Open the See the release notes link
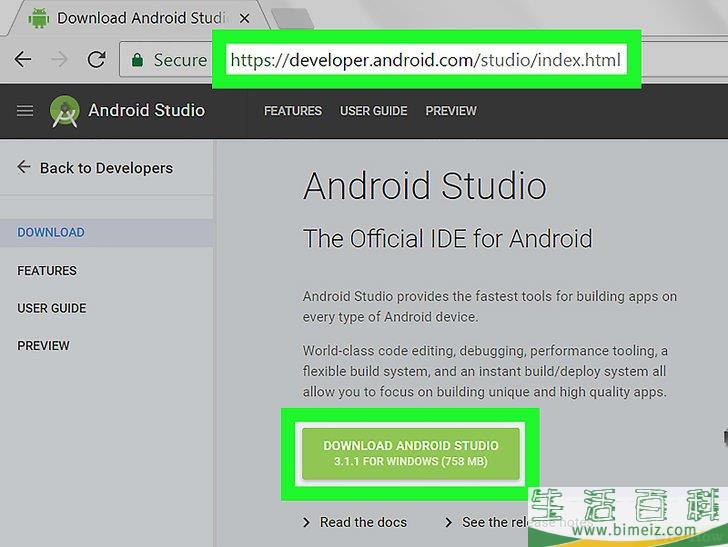Viewport: 728px width, 547px height. tap(527, 522)
